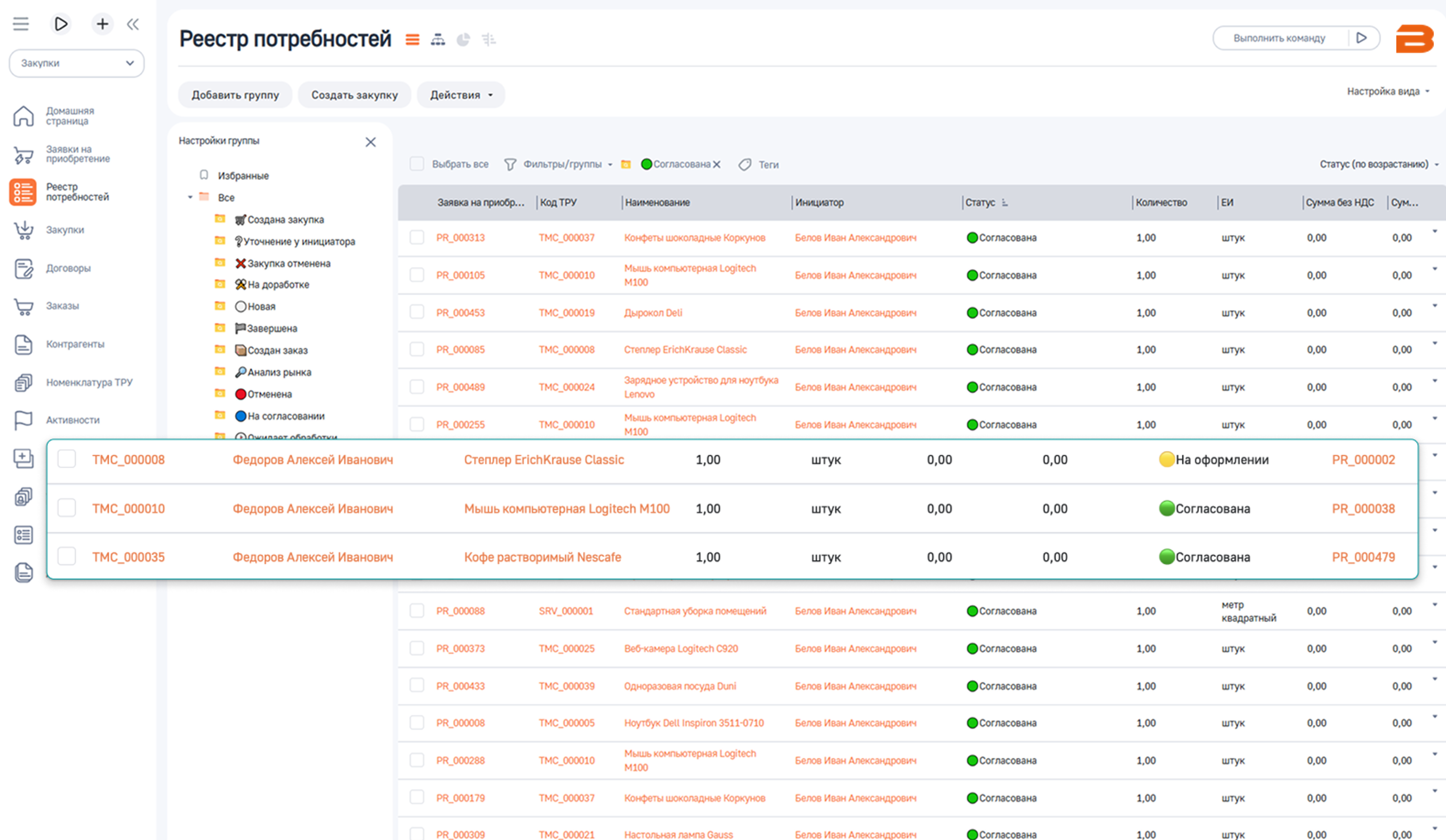1446x840 pixels.
Task: Remove the Согласована filter chip
Action: [x=717, y=164]
